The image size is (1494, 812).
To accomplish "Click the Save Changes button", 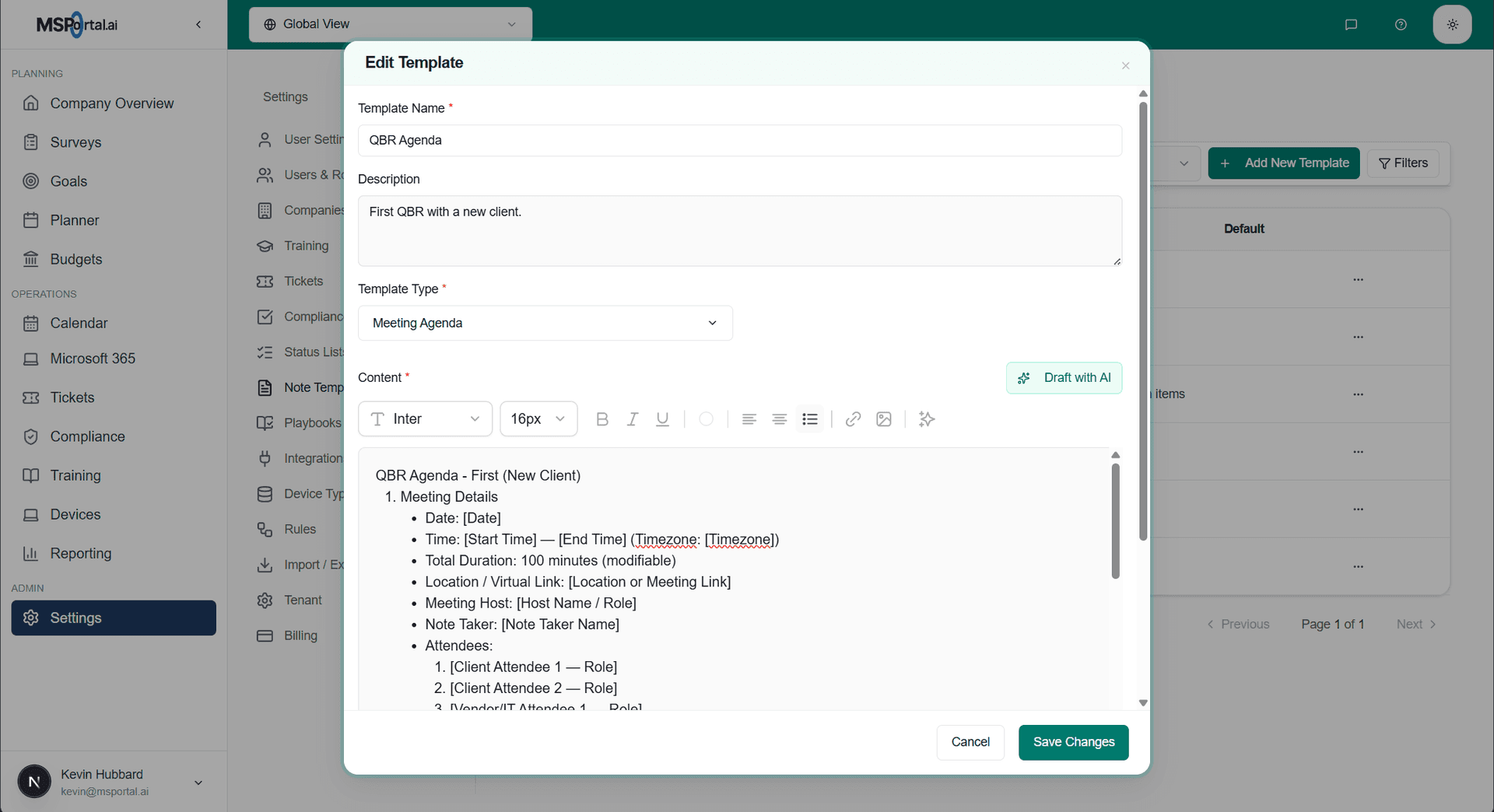I will (x=1073, y=742).
